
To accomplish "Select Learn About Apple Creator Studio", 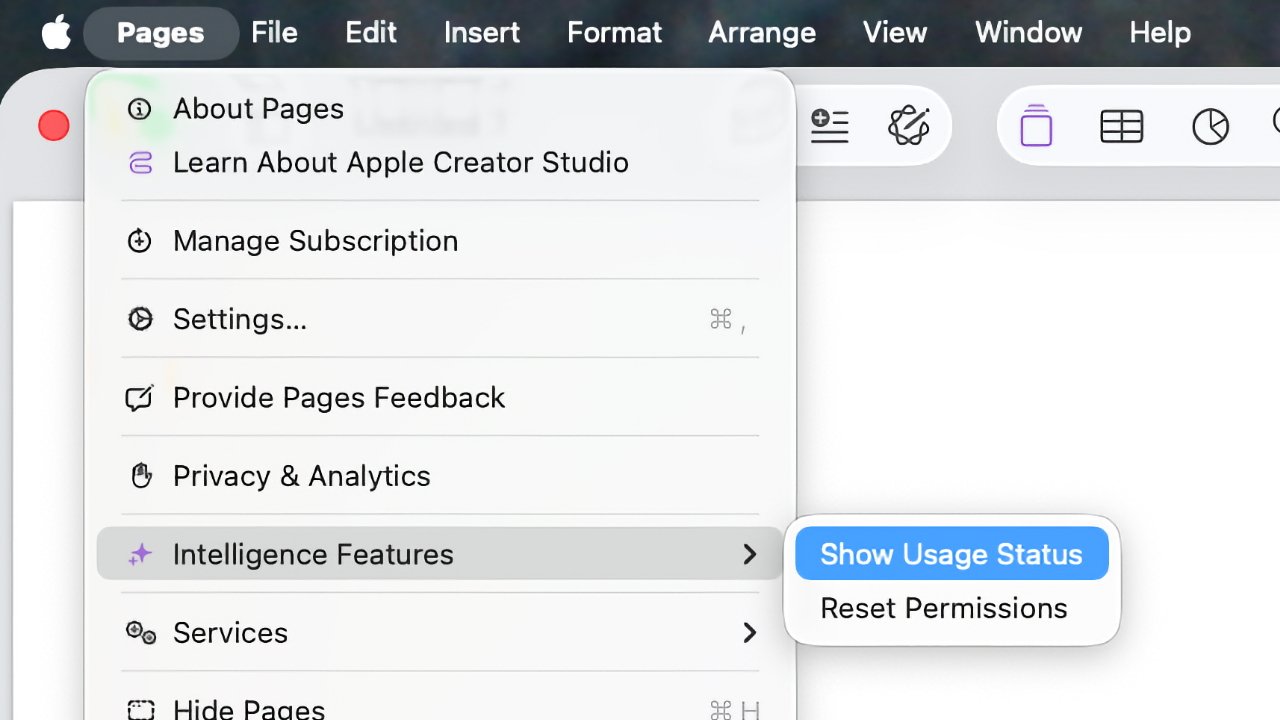I will click(x=400, y=162).
